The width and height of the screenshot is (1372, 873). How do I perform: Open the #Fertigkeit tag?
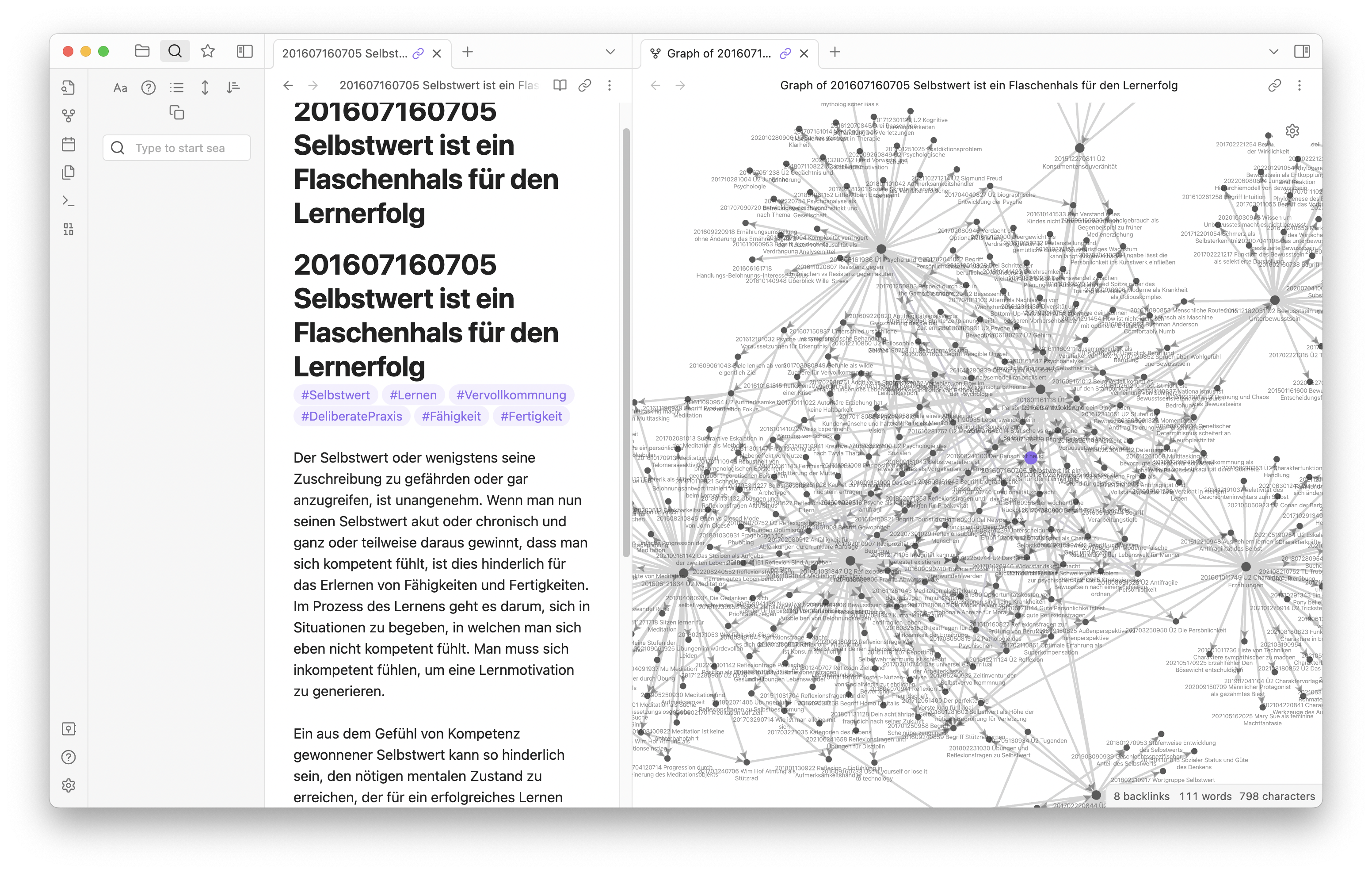pyautogui.click(x=531, y=416)
